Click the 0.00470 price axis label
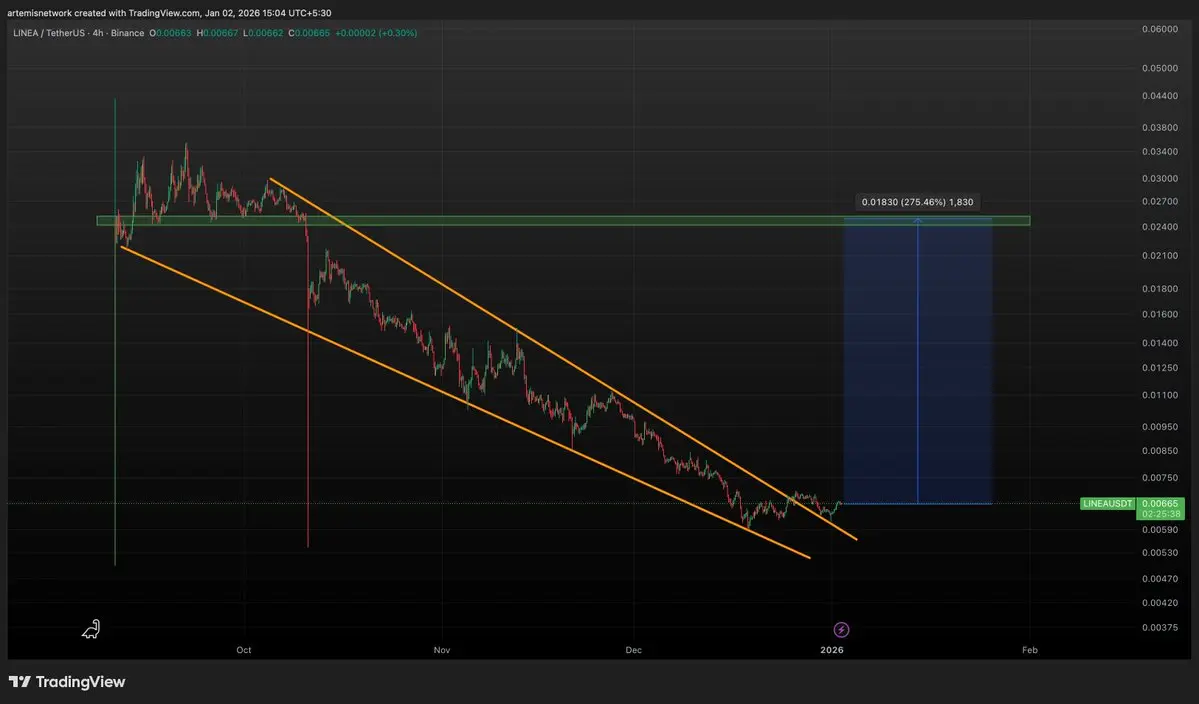1199x704 pixels. [x=1160, y=579]
